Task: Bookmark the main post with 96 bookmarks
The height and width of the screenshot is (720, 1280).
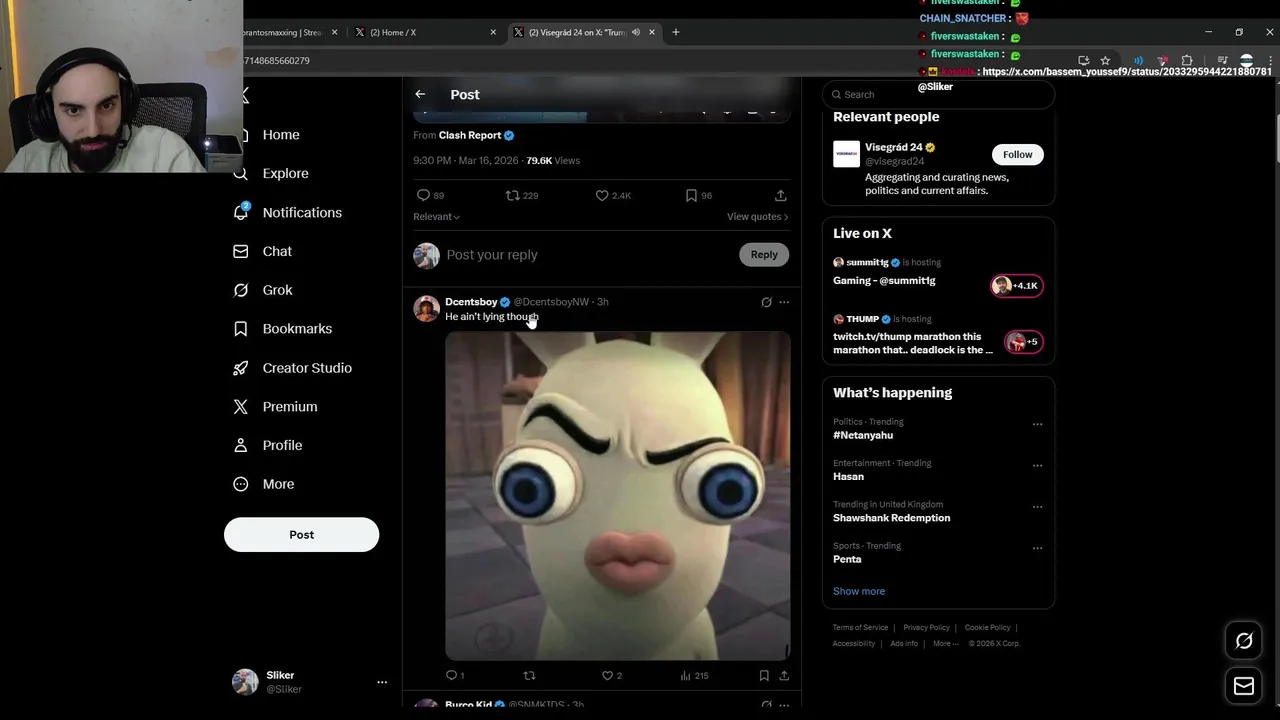Action: tap(691, 195)
